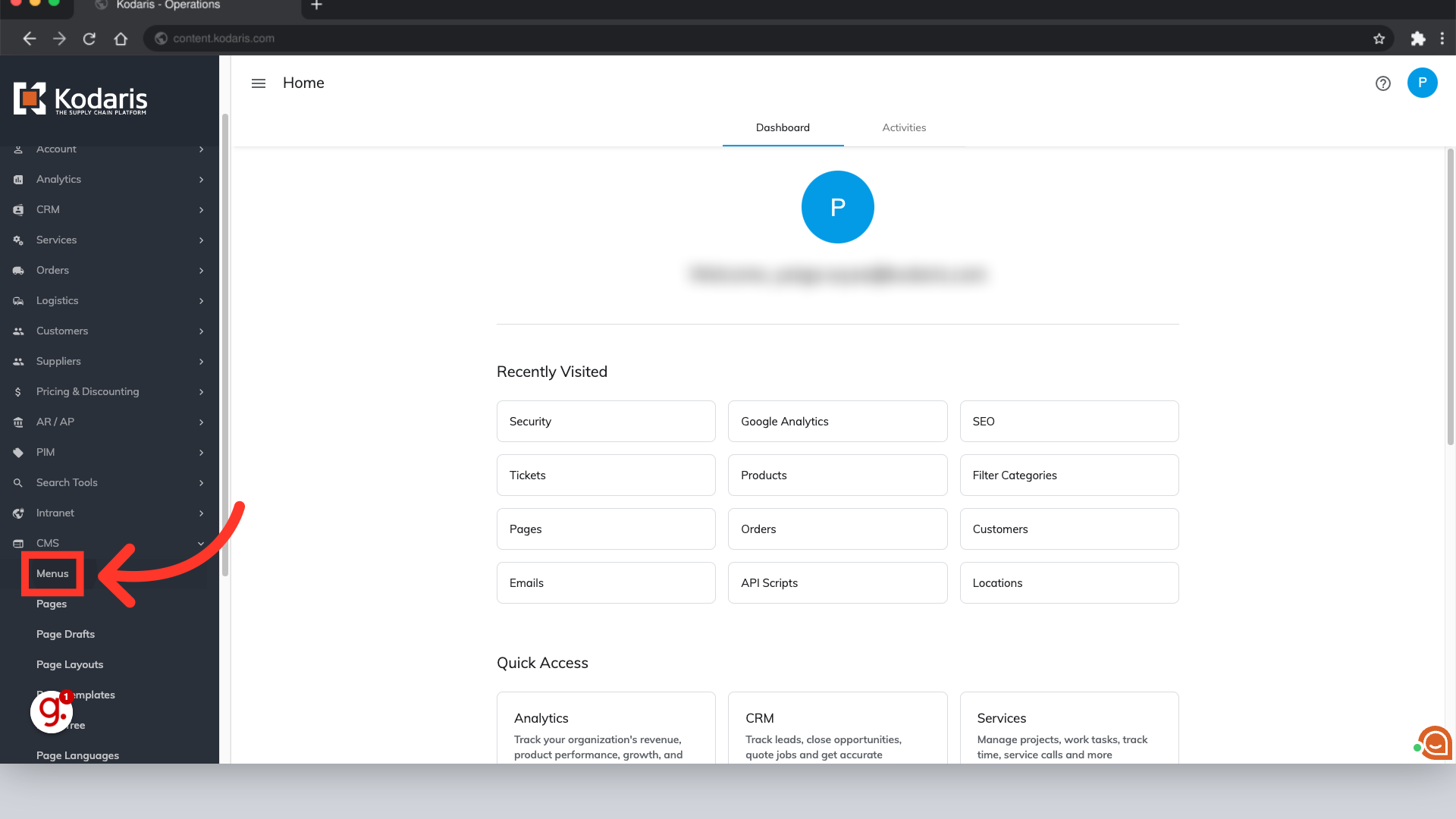The image size is (1456, 819).
Task: Open the Filter Categories card
Action: [1068, 475]
